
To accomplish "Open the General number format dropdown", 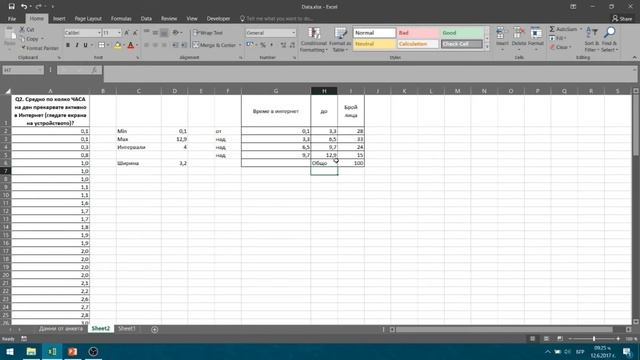I will 293,33.
